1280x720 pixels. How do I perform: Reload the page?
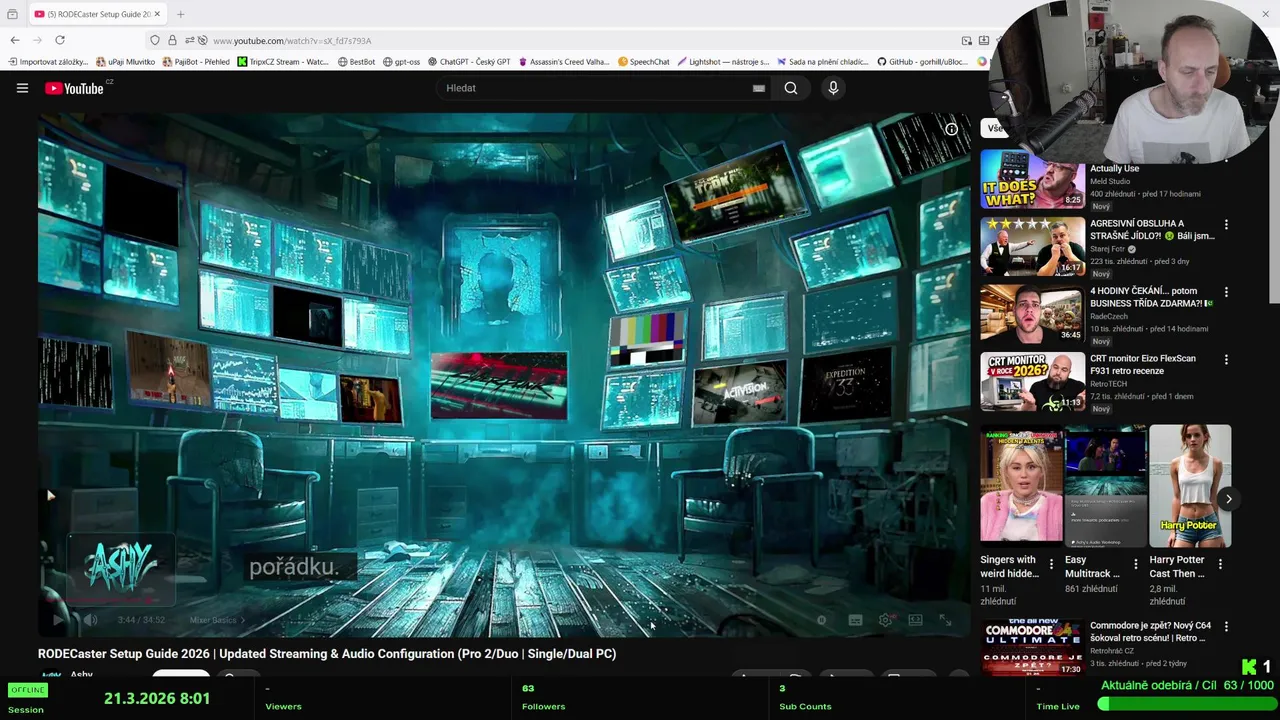60,40
